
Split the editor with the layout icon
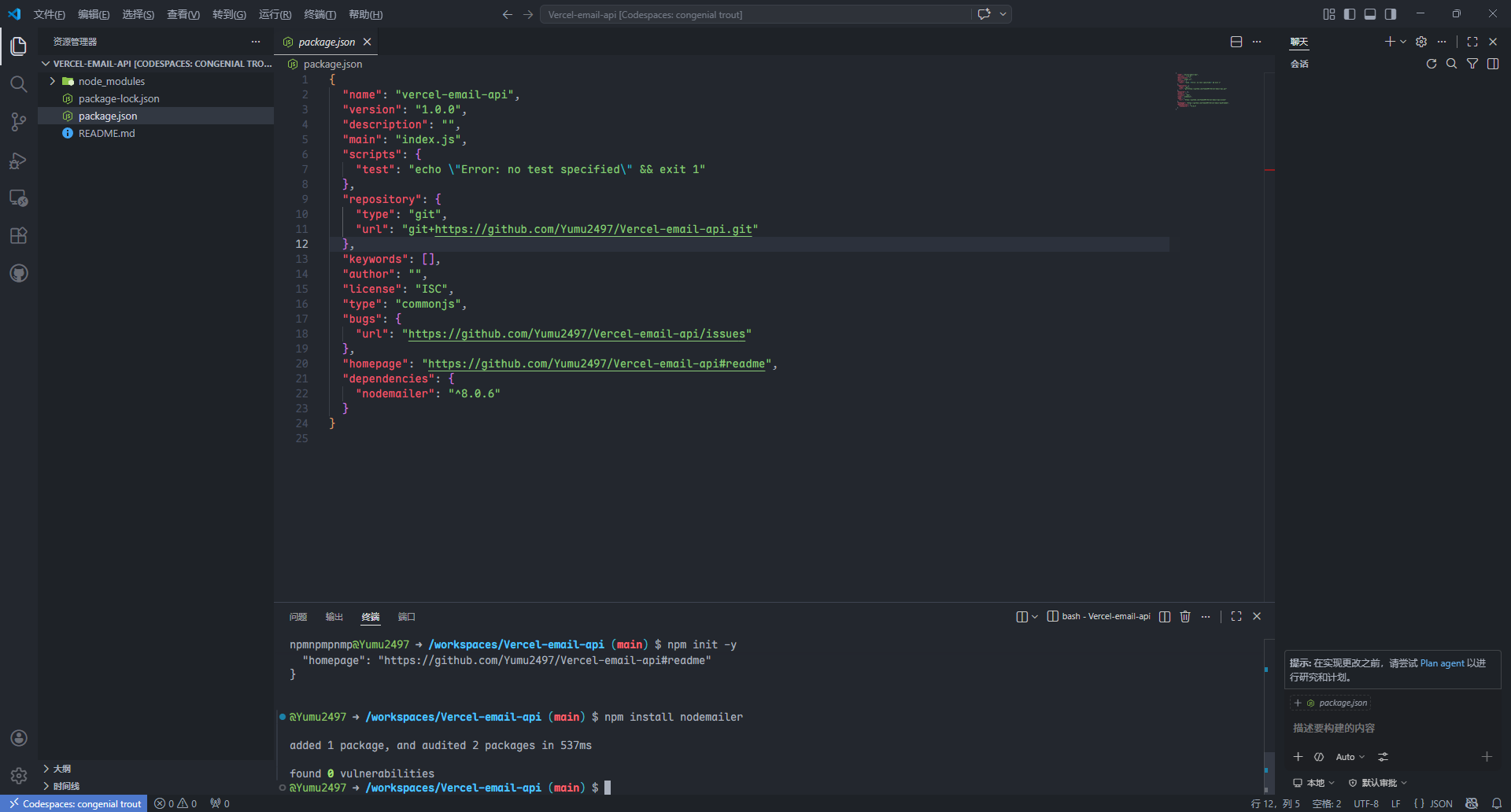1236,42
